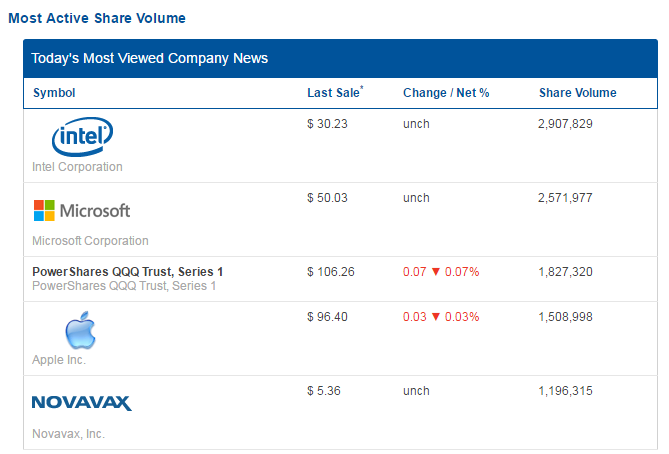Select share volume 2,571,977
Image resolution: width=669 pixels, height=454 pixels.
(565, 198)
